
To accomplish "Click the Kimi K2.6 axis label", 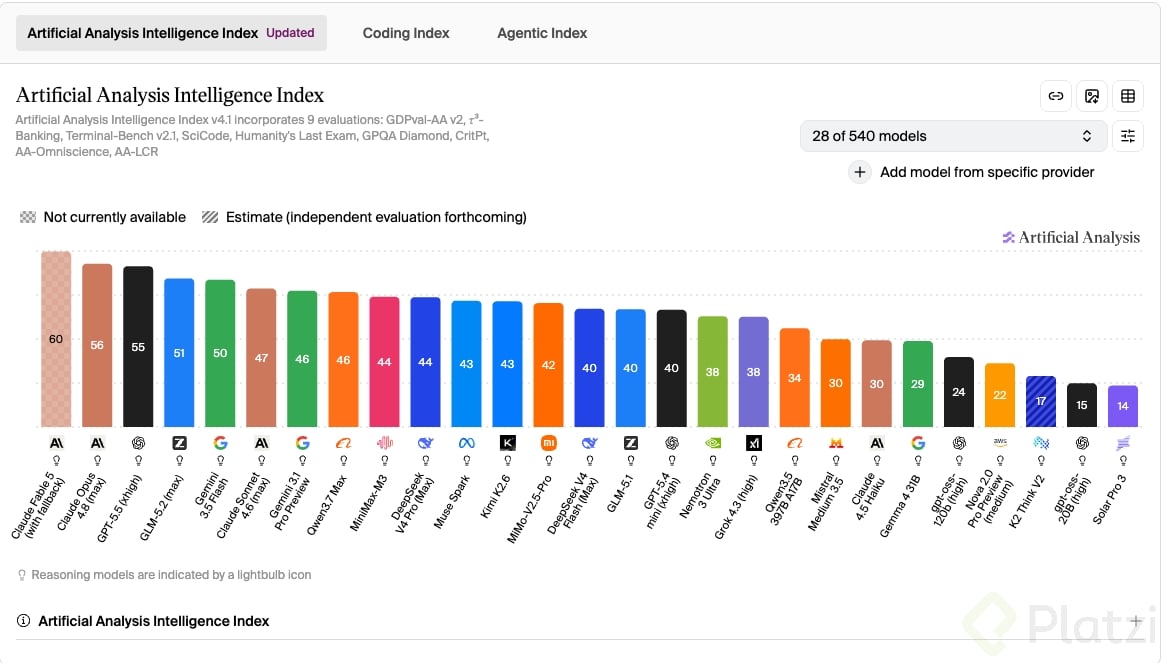I will tap(495, 496).
